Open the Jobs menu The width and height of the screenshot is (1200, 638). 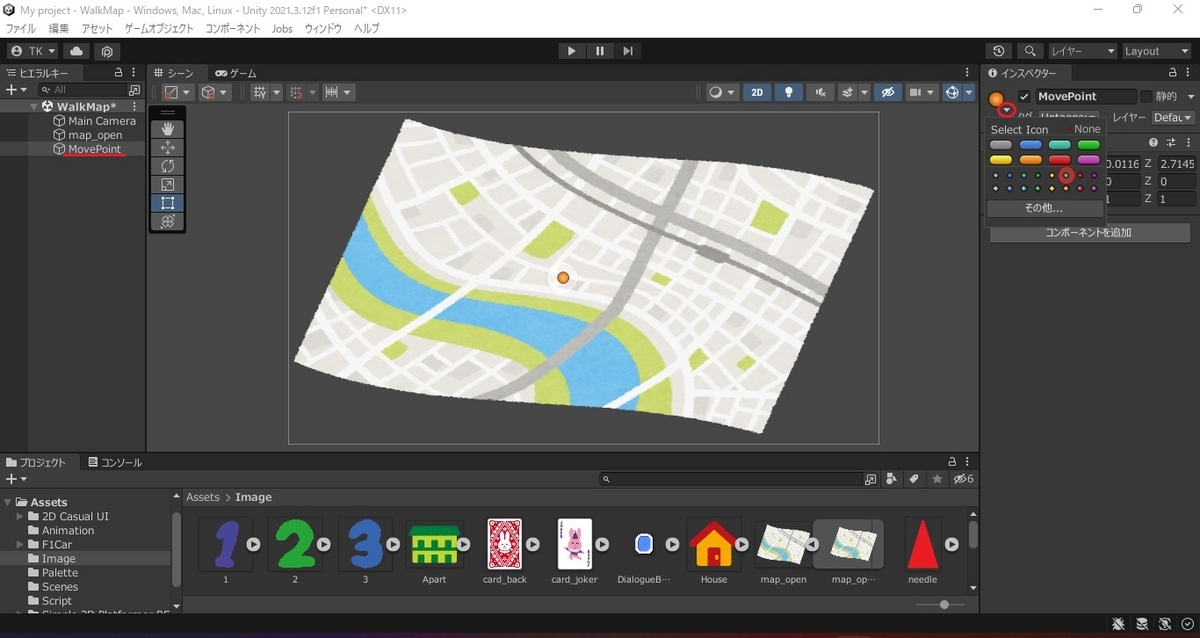282,29
